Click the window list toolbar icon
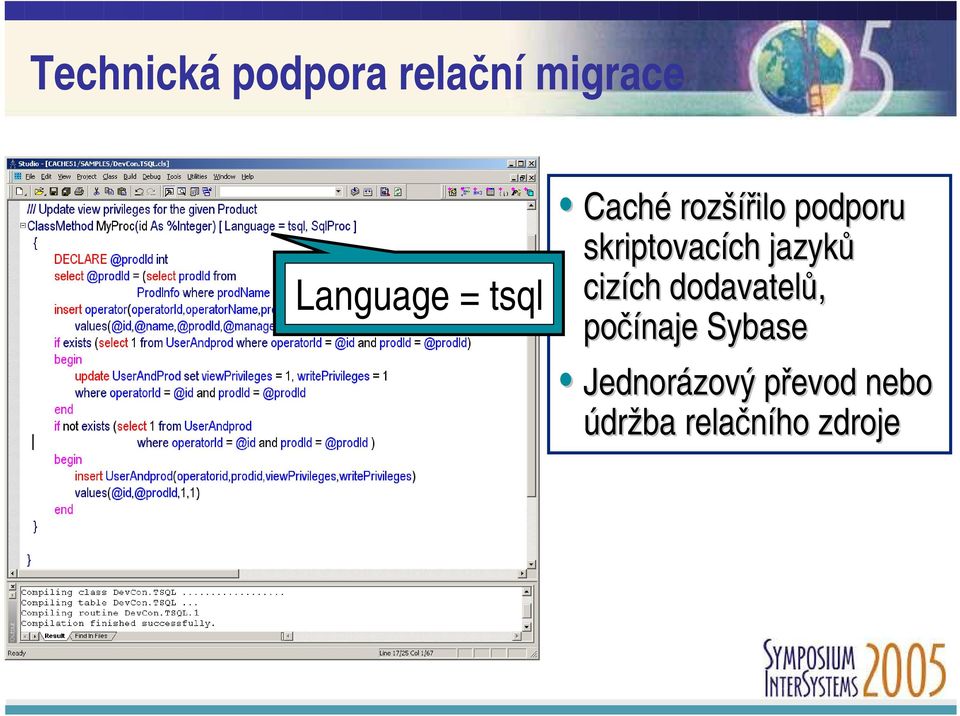This screenshot has height=716, width=960. point(194,192)
